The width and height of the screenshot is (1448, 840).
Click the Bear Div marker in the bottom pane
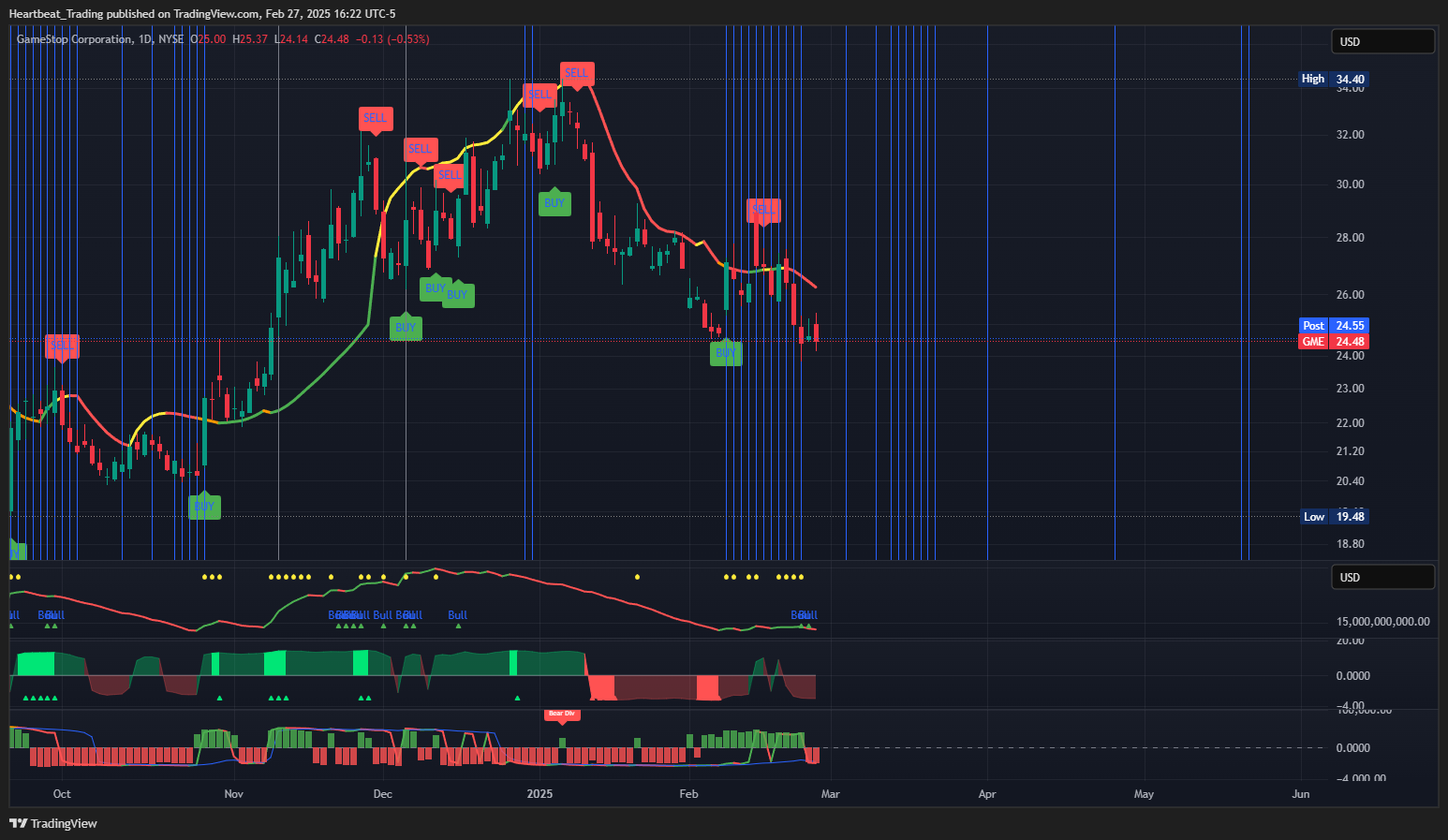coord(562,715)
